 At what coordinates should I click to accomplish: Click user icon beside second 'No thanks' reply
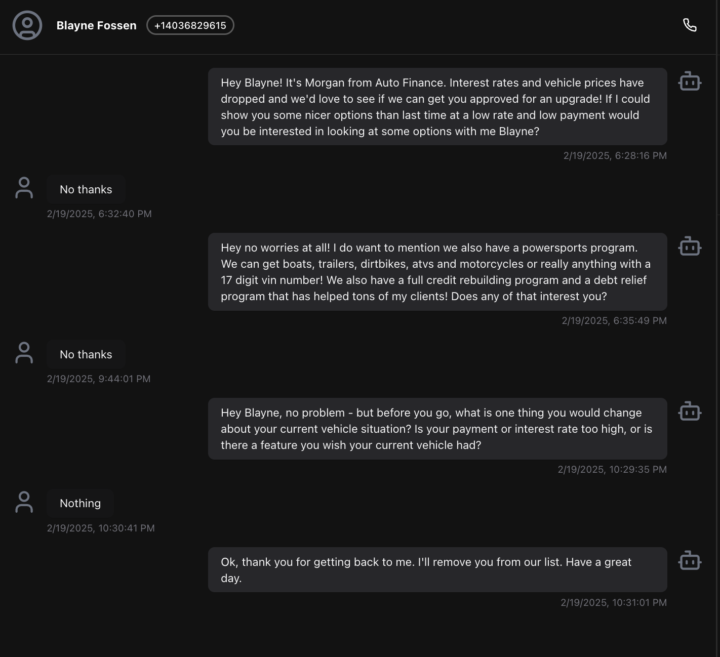(24, 353)
